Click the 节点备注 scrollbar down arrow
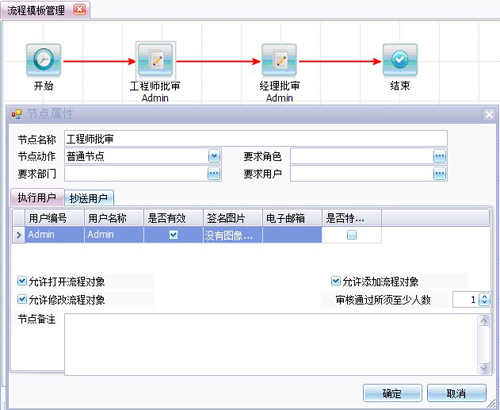The height and width of the screenshot is (410, 500). pyautogui.click(x=484, y=369)
